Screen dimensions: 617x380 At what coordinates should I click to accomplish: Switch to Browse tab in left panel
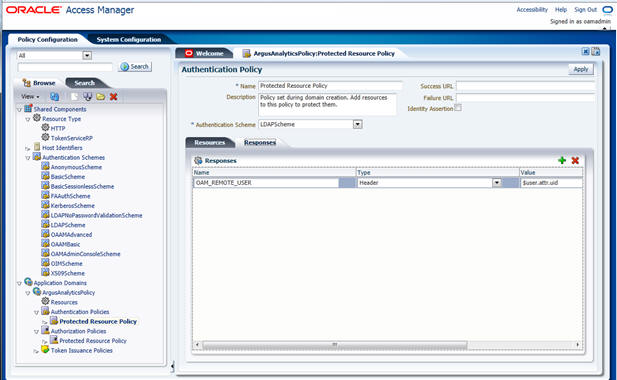[39, 83]
